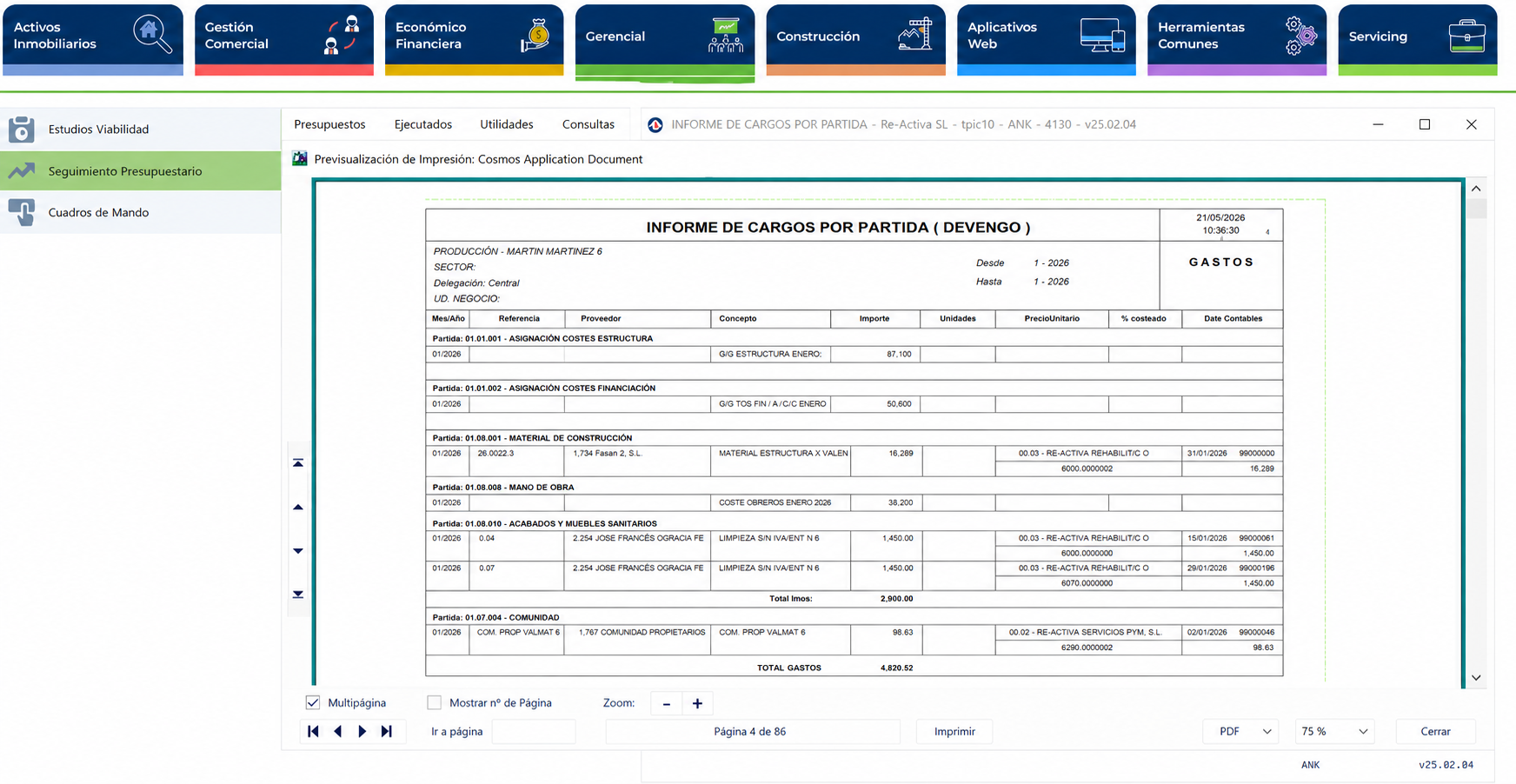Click the preview scrollbar up arrow
This screenshot has width=1516, height=784.
[1476, 189]
